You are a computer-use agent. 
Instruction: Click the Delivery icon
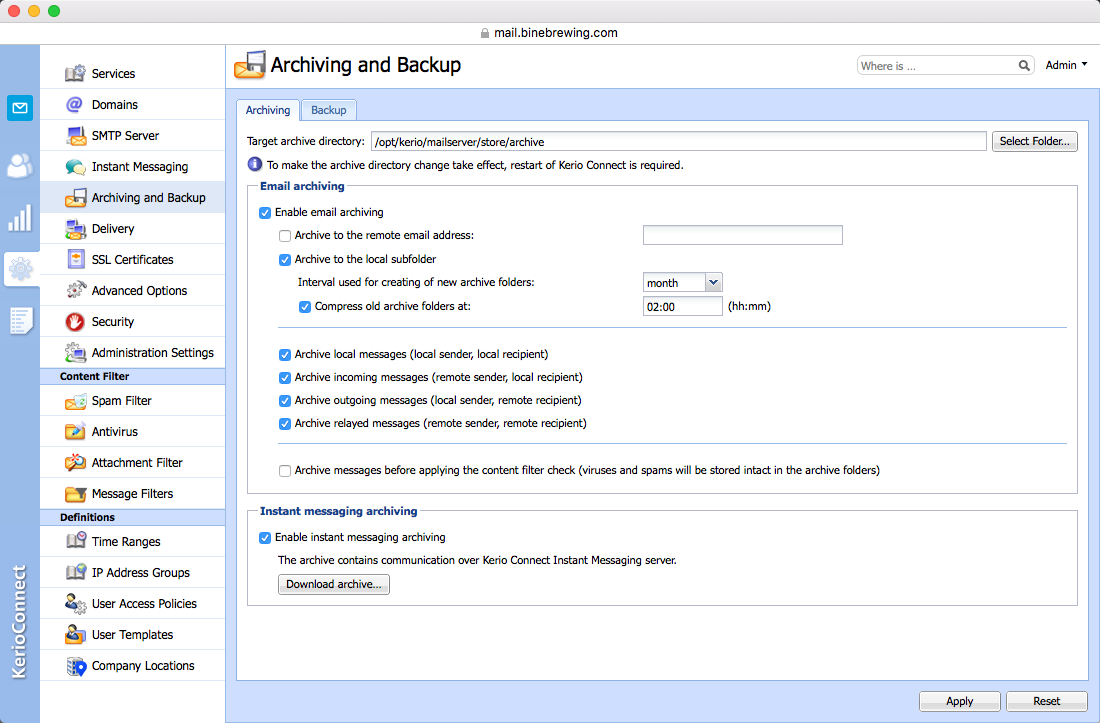pyautogui.click(x=75, y=229)
